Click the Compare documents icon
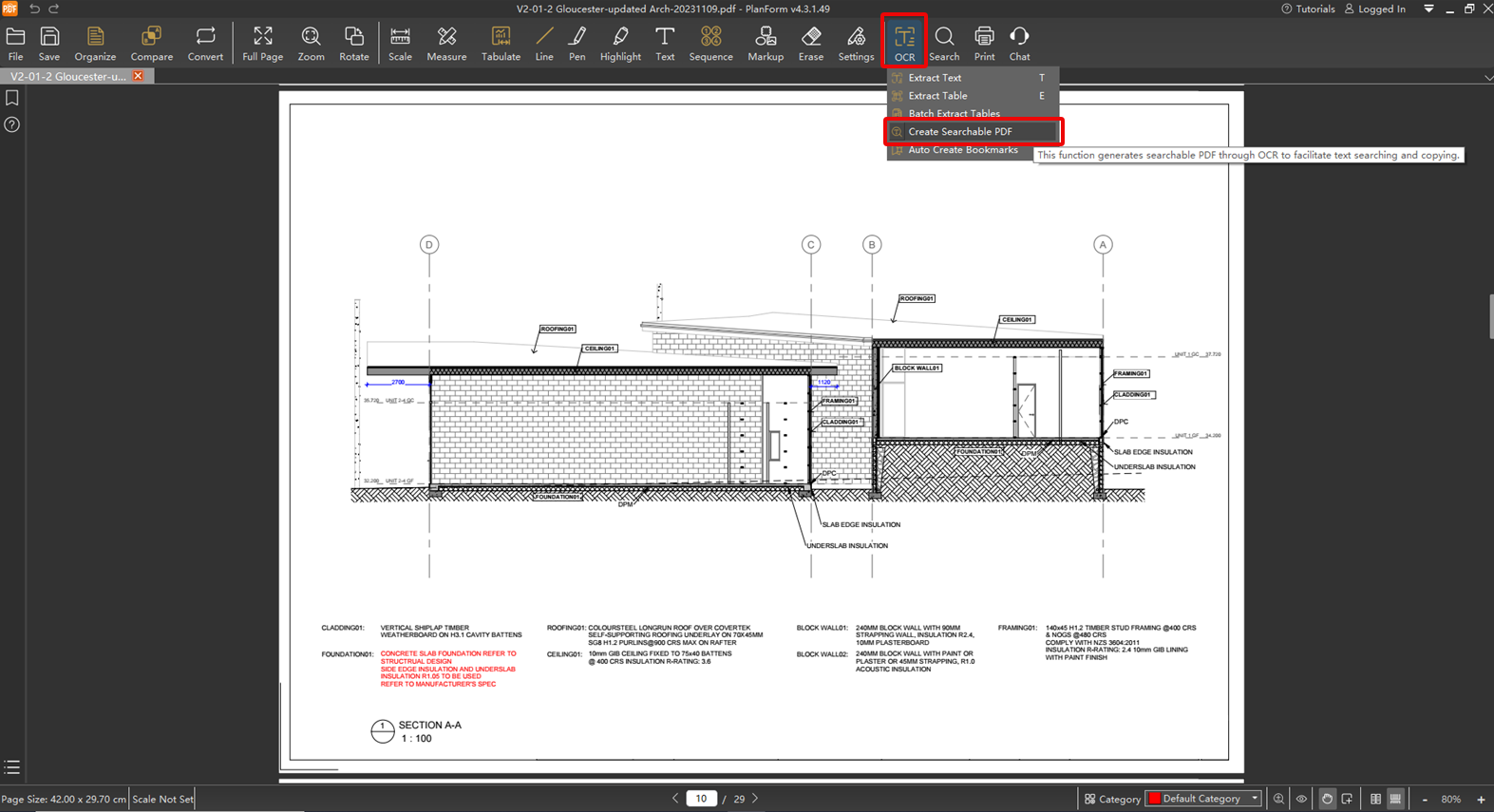Viewport: 1494px width, 812px height. pyautogui.click(x=151, y=44)
